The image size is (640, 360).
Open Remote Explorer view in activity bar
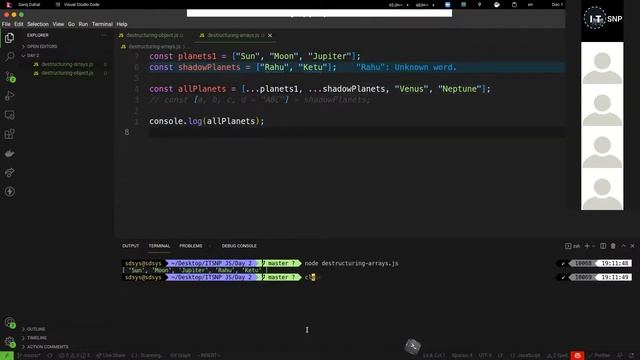9,115
